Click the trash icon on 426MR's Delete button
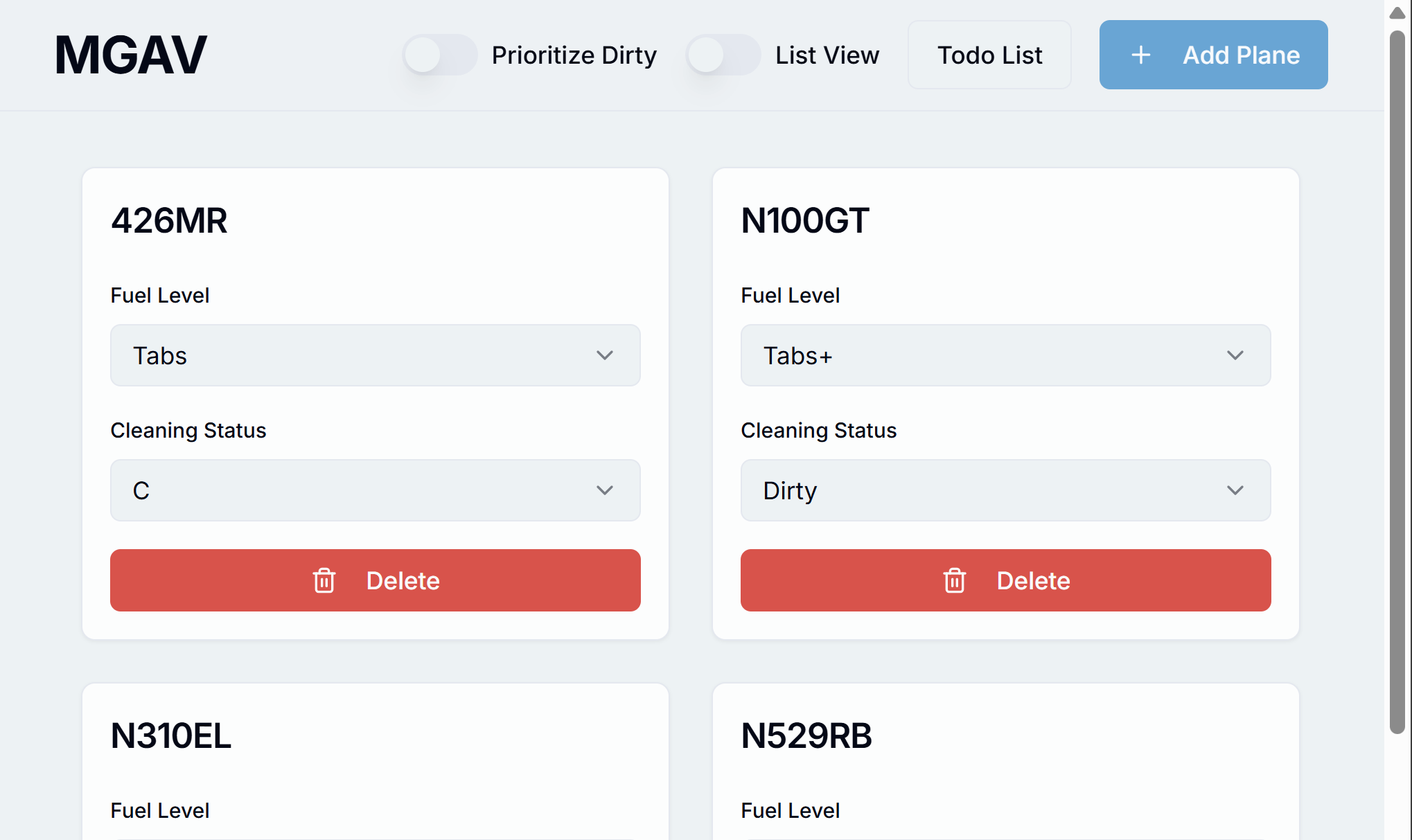 point(324,581)
